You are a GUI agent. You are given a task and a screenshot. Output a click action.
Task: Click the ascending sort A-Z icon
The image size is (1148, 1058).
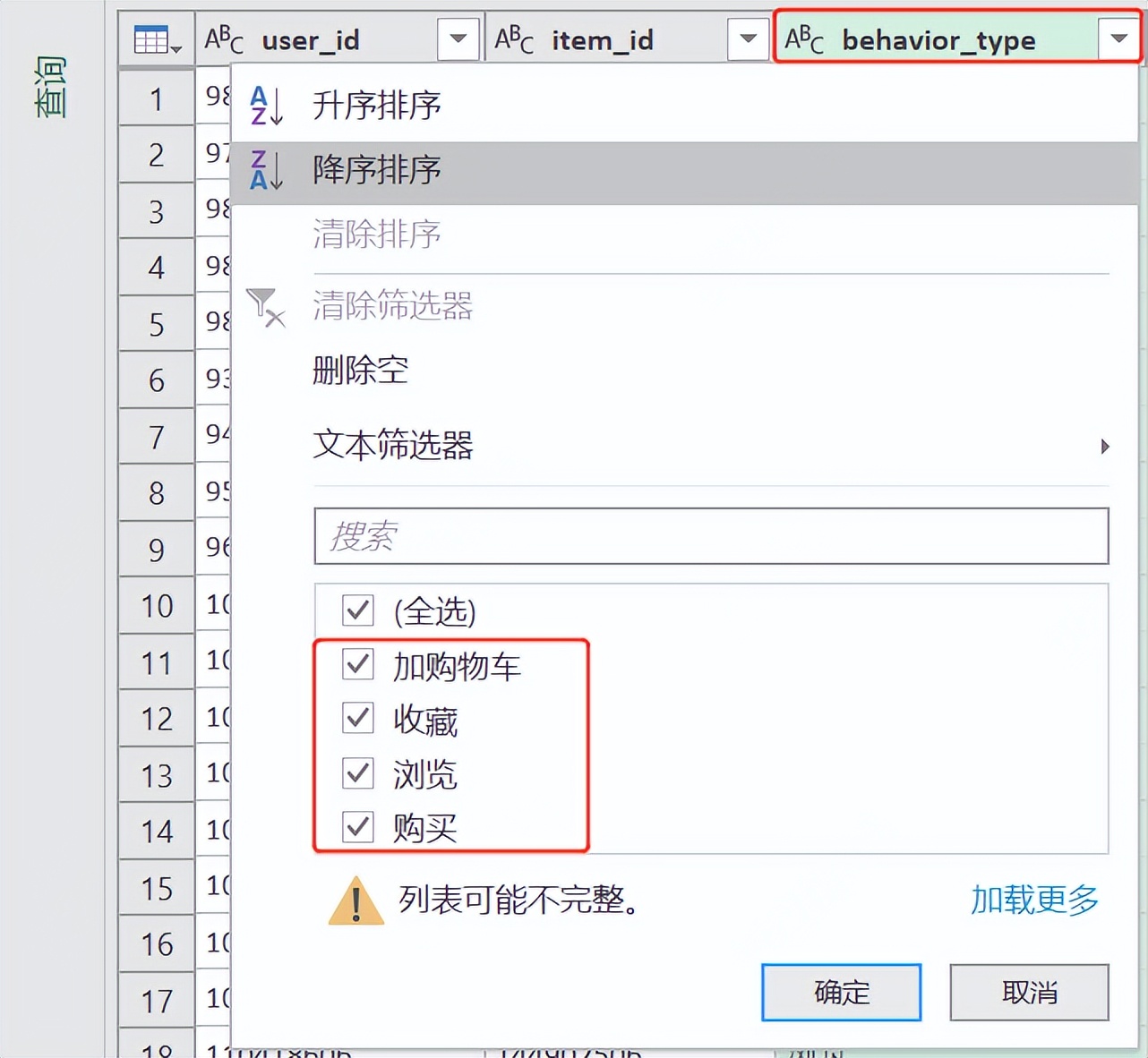coord(265,105)
